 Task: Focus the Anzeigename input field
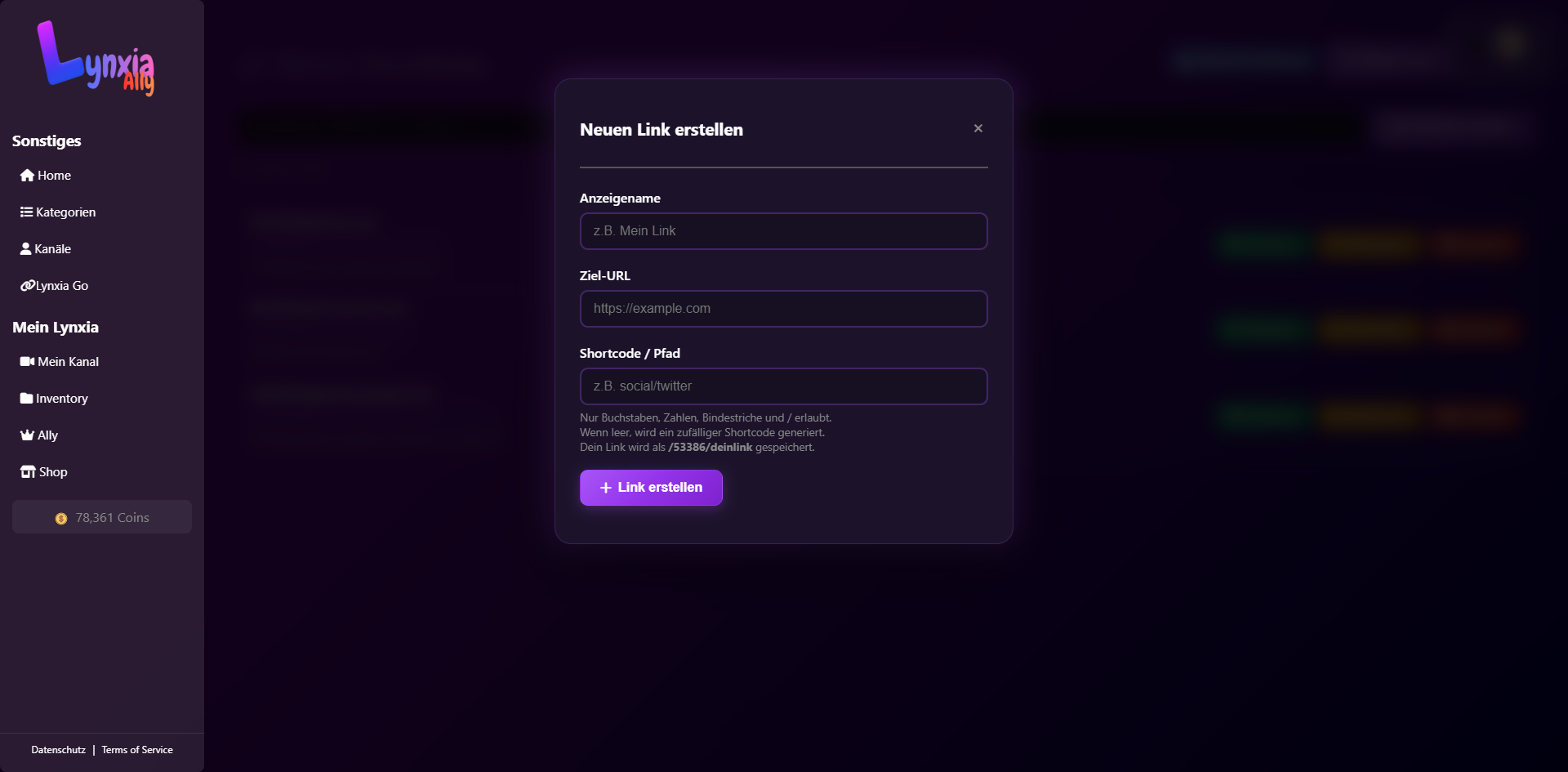(x=783, y=231)
